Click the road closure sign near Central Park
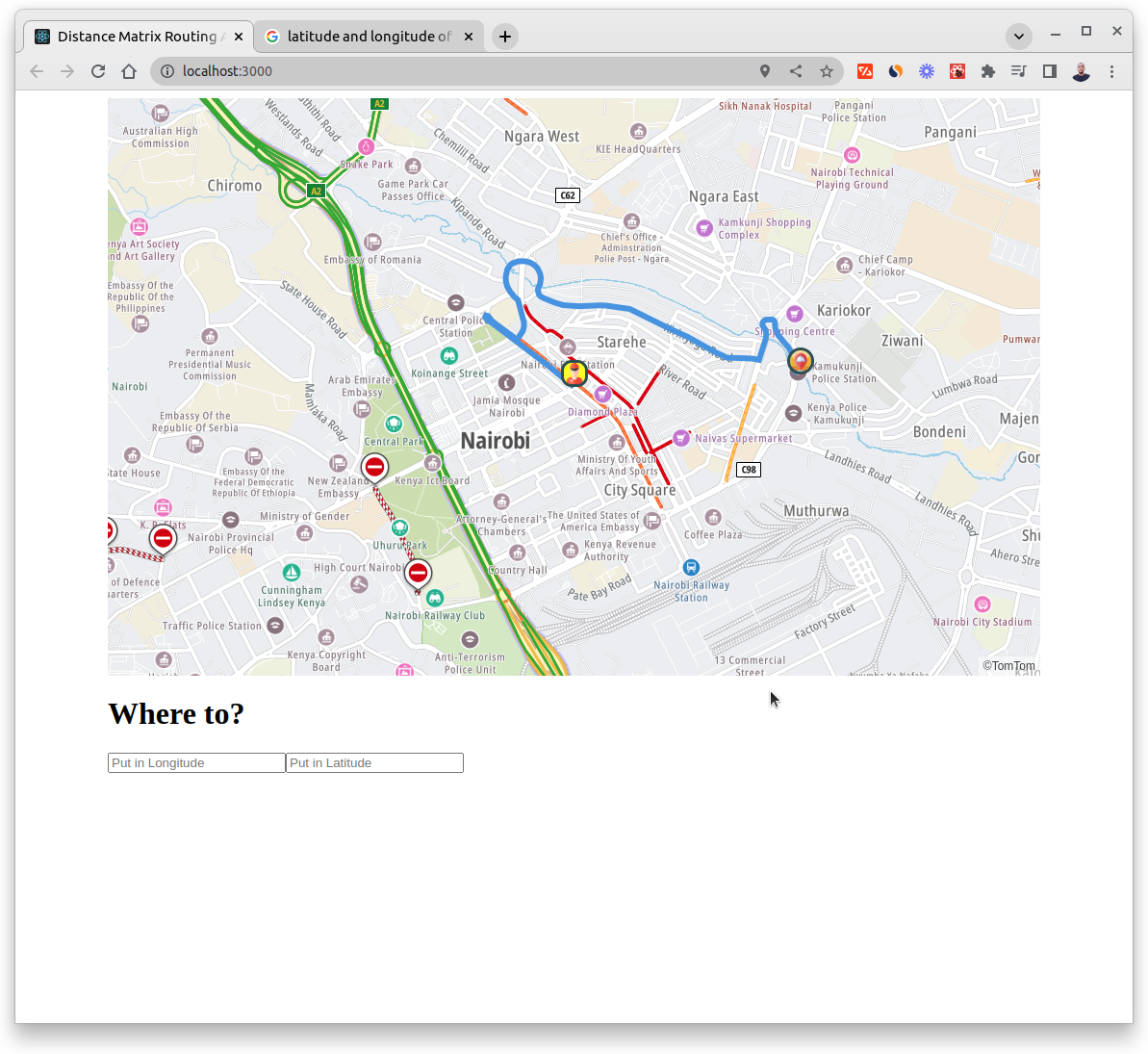The width and height of the screenshot is (1148, 1054). coord(374,467)
